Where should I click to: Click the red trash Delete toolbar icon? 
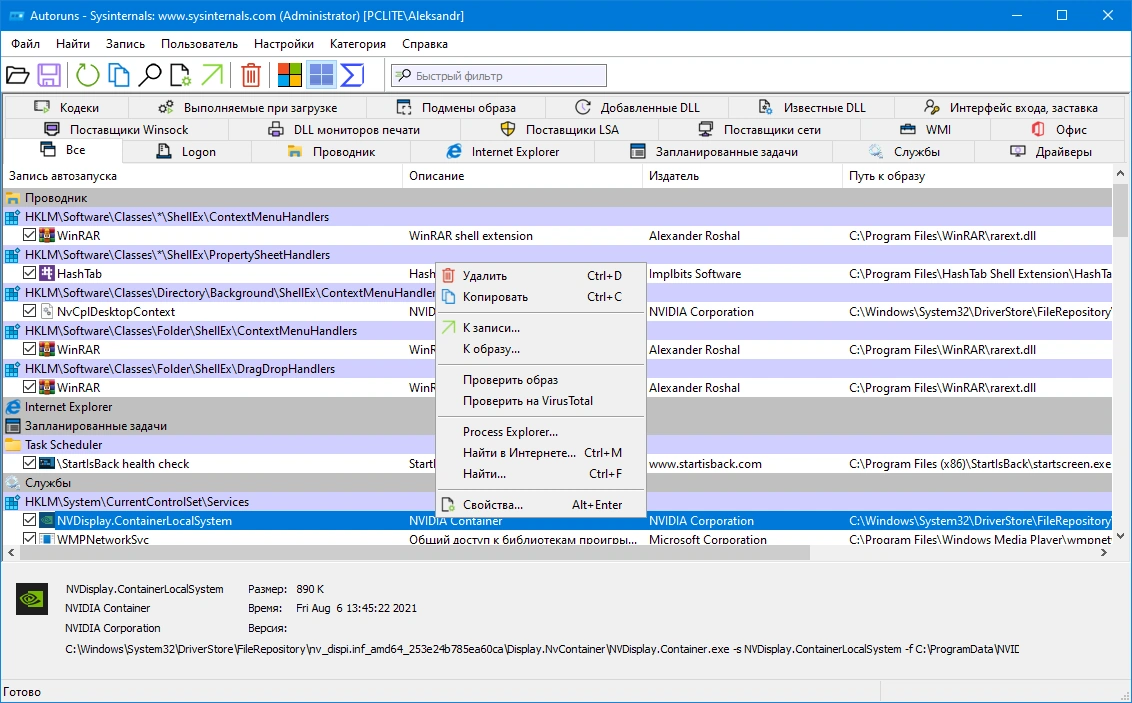[251, 75]
